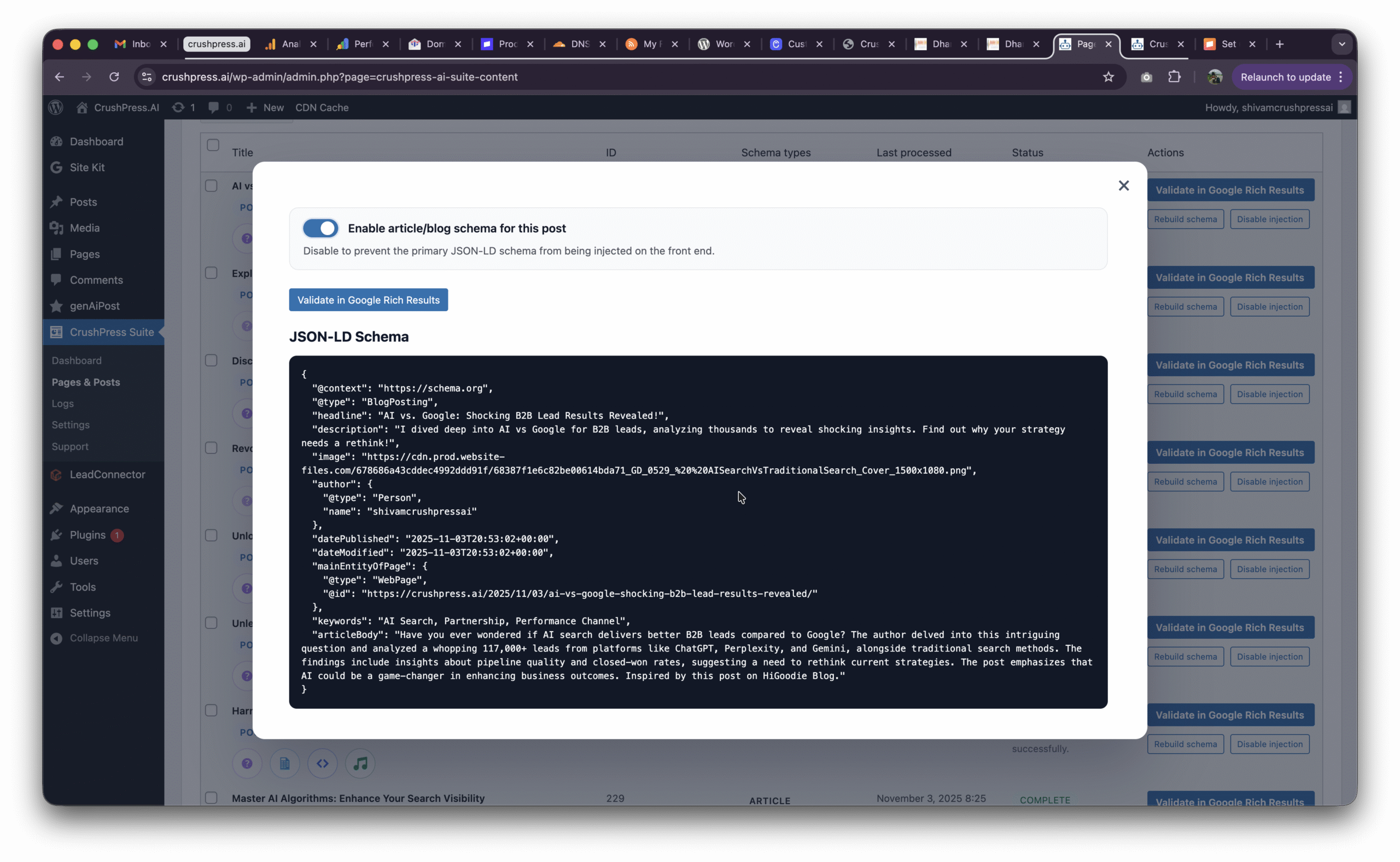Image resolution: width=1400 pixels, height=862 pixels.
Task: Click the help question icon in Harr row
Action: click(x=247, y=764)
